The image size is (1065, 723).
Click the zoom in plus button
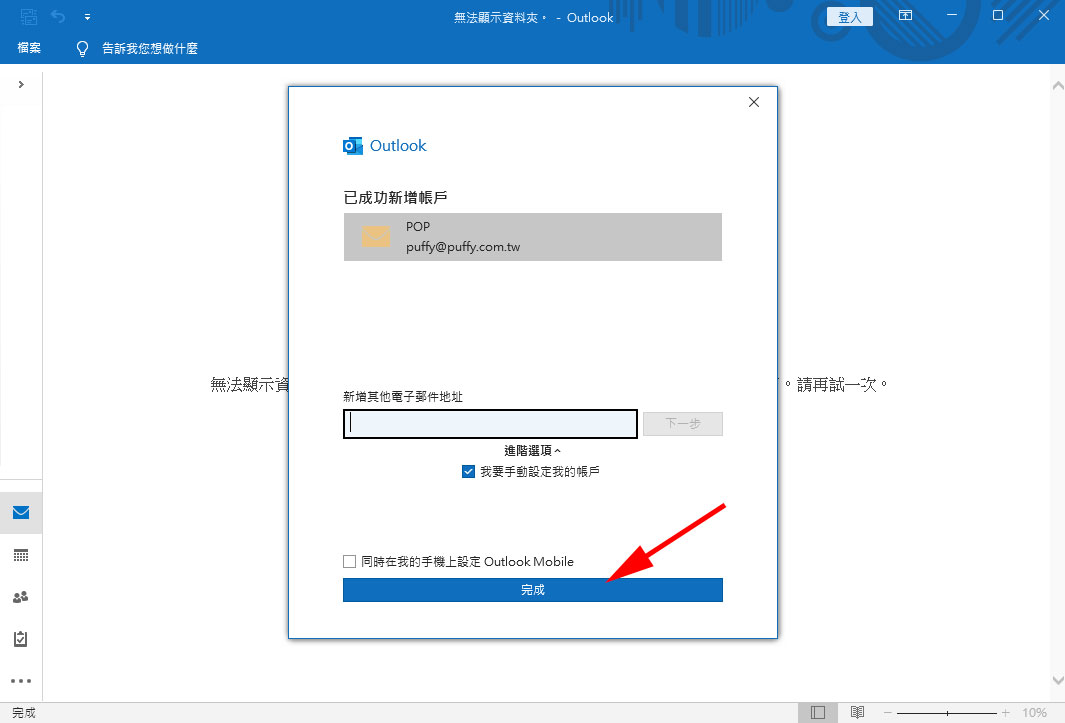pyautogui.click(x=1006, y=713)
